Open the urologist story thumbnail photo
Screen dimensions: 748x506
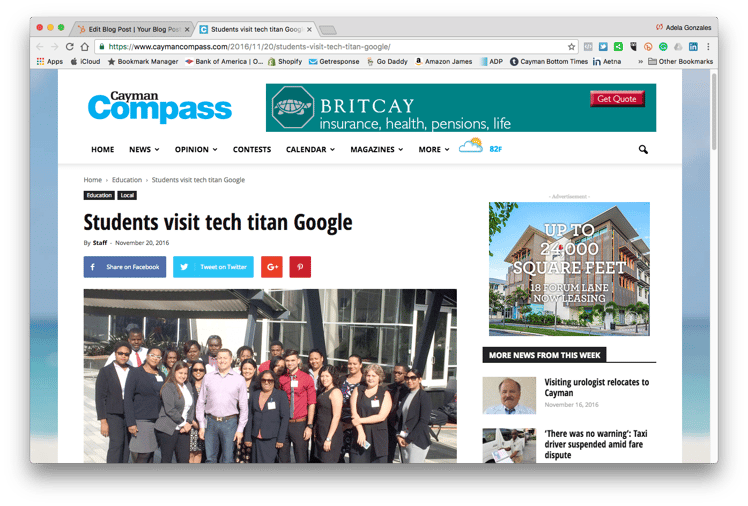click(509, 396)
